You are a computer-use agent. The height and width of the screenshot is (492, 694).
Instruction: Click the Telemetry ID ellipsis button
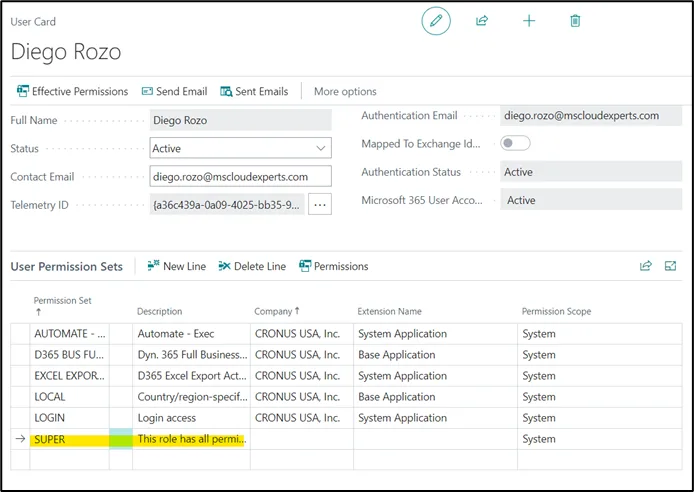tap(320, 204)
